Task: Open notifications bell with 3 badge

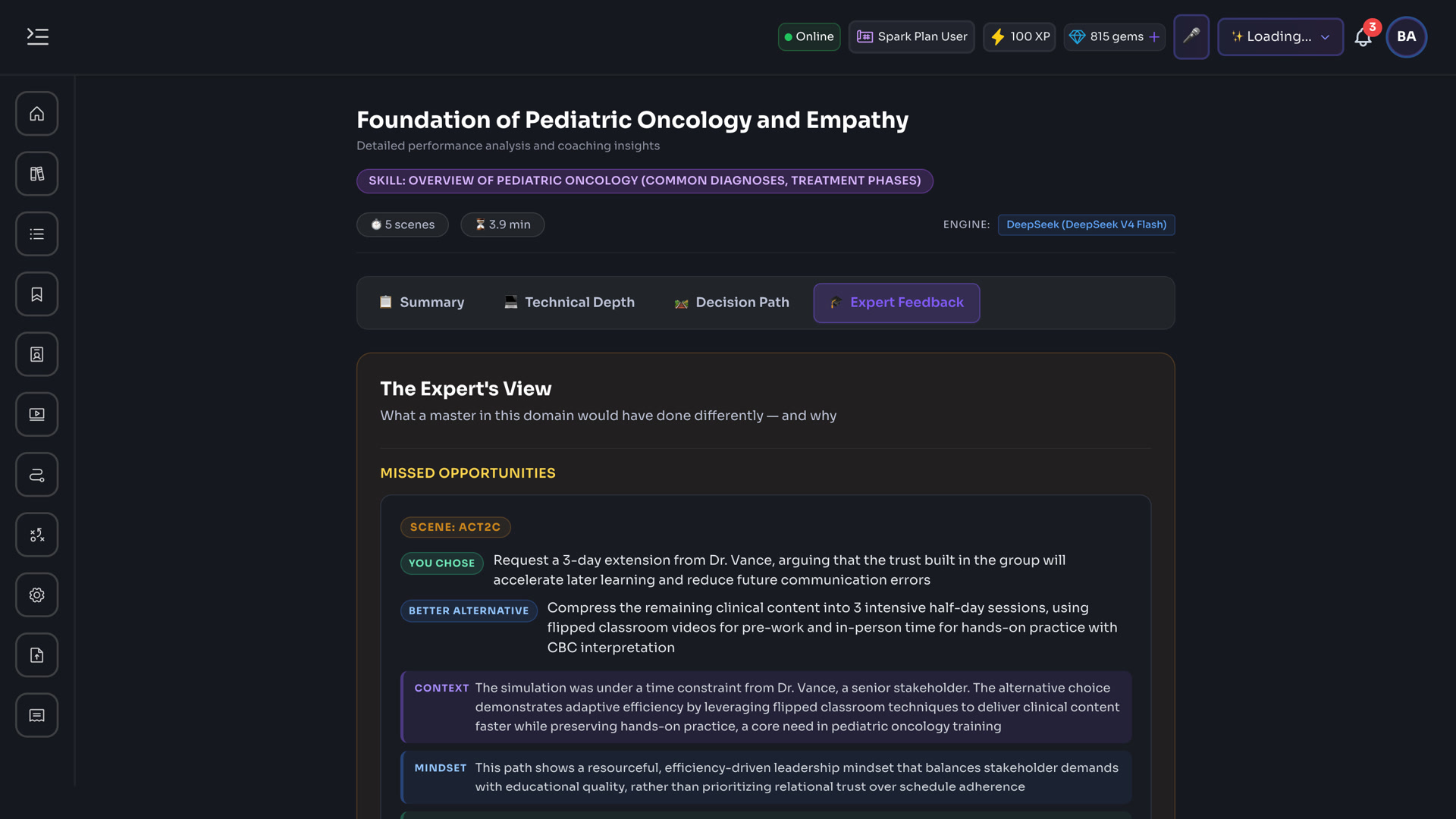Action: click(x=1363, y=37)
